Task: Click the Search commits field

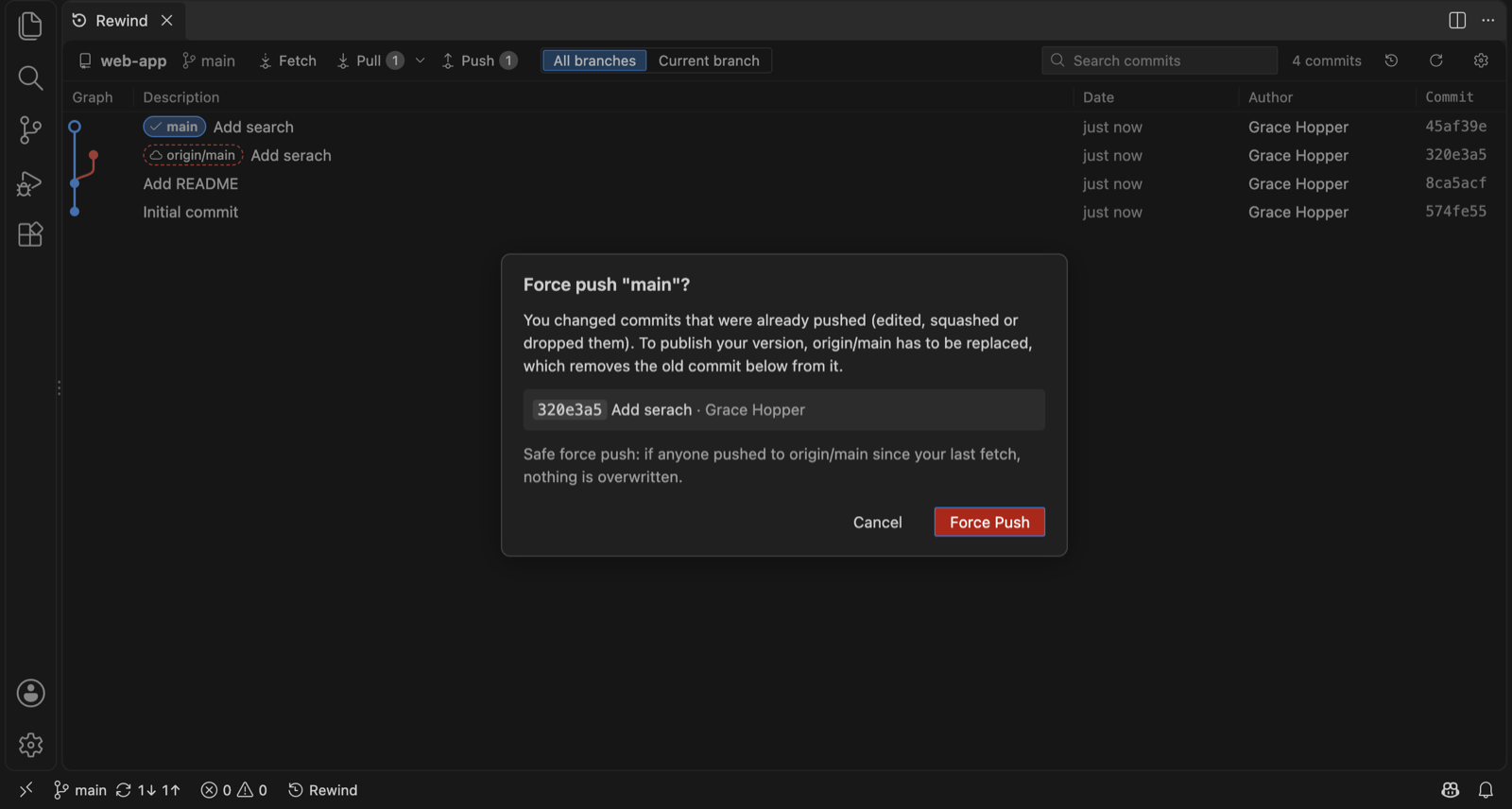Action: click(1160, 60)
